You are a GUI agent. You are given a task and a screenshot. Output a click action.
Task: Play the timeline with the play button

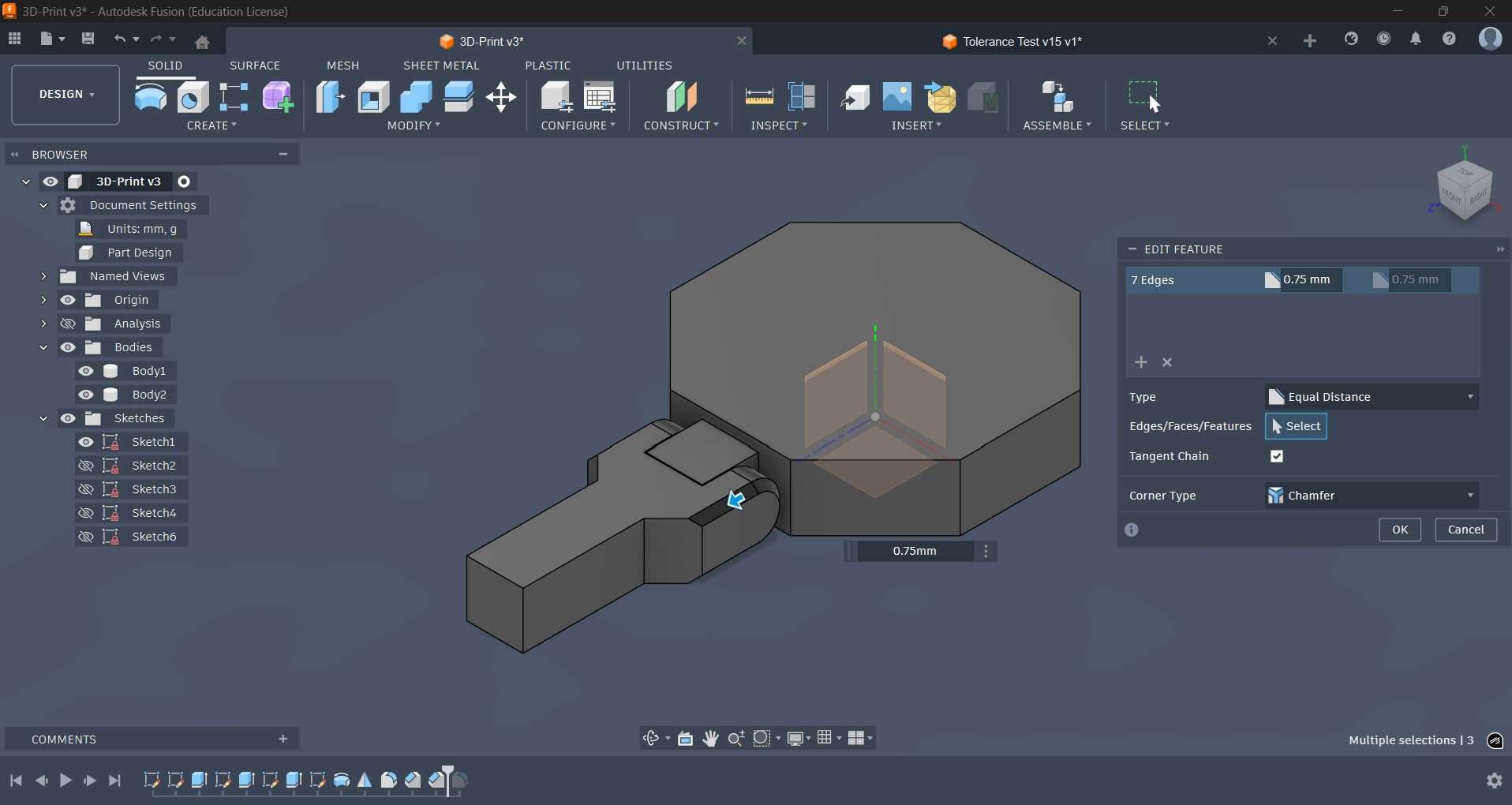(x=65, y=781)
